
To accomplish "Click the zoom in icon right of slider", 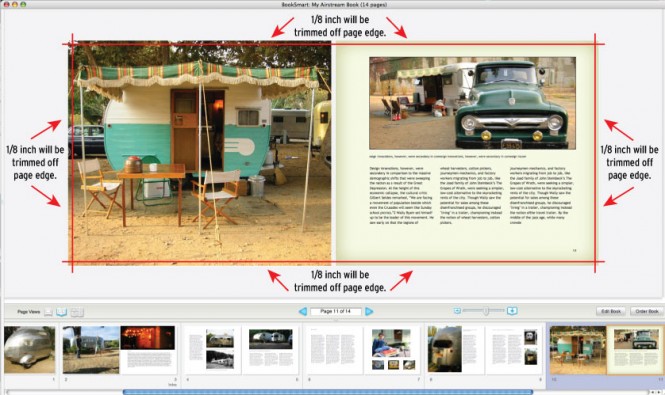I will [512, 311].
